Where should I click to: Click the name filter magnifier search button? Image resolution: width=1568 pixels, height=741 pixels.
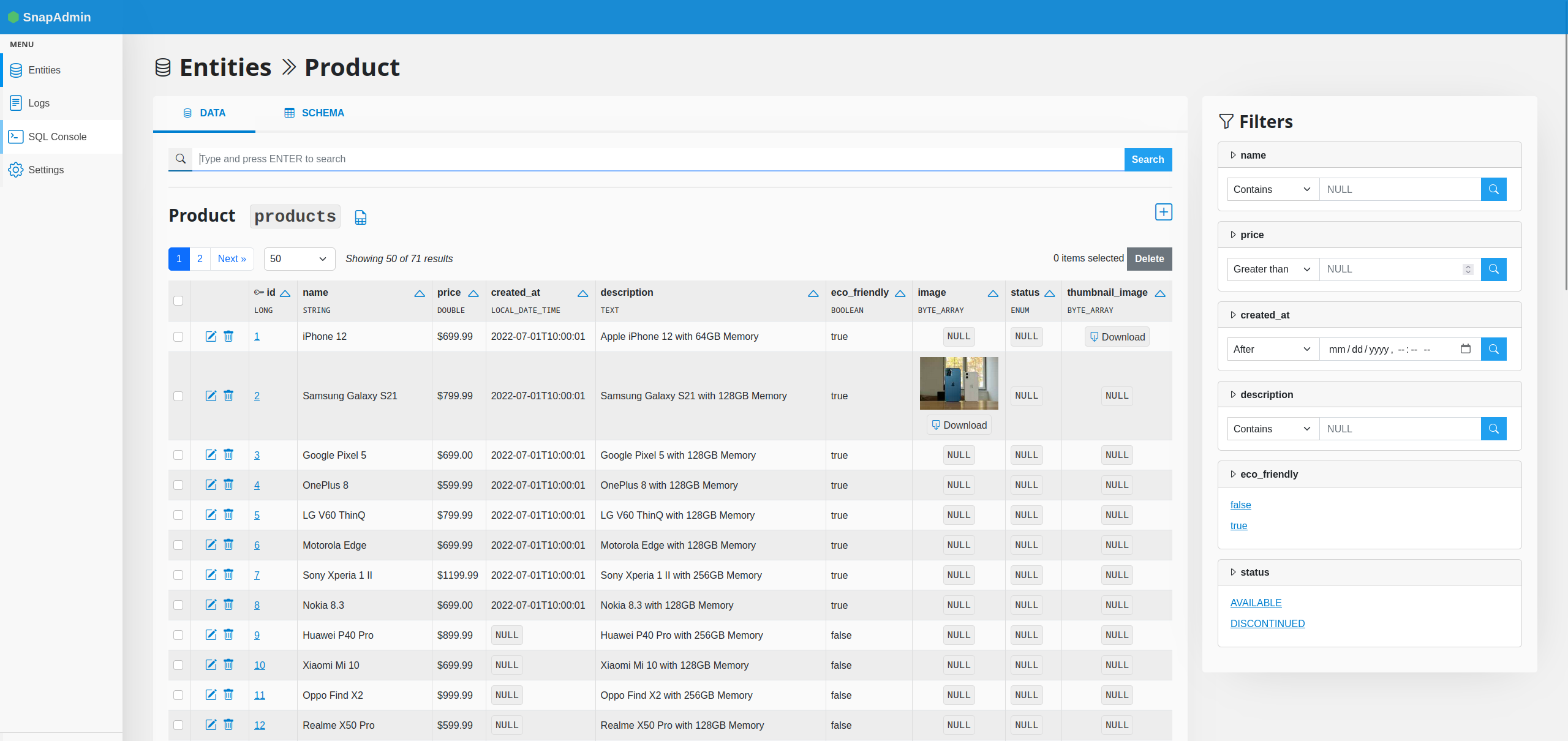coord(1493,189)
